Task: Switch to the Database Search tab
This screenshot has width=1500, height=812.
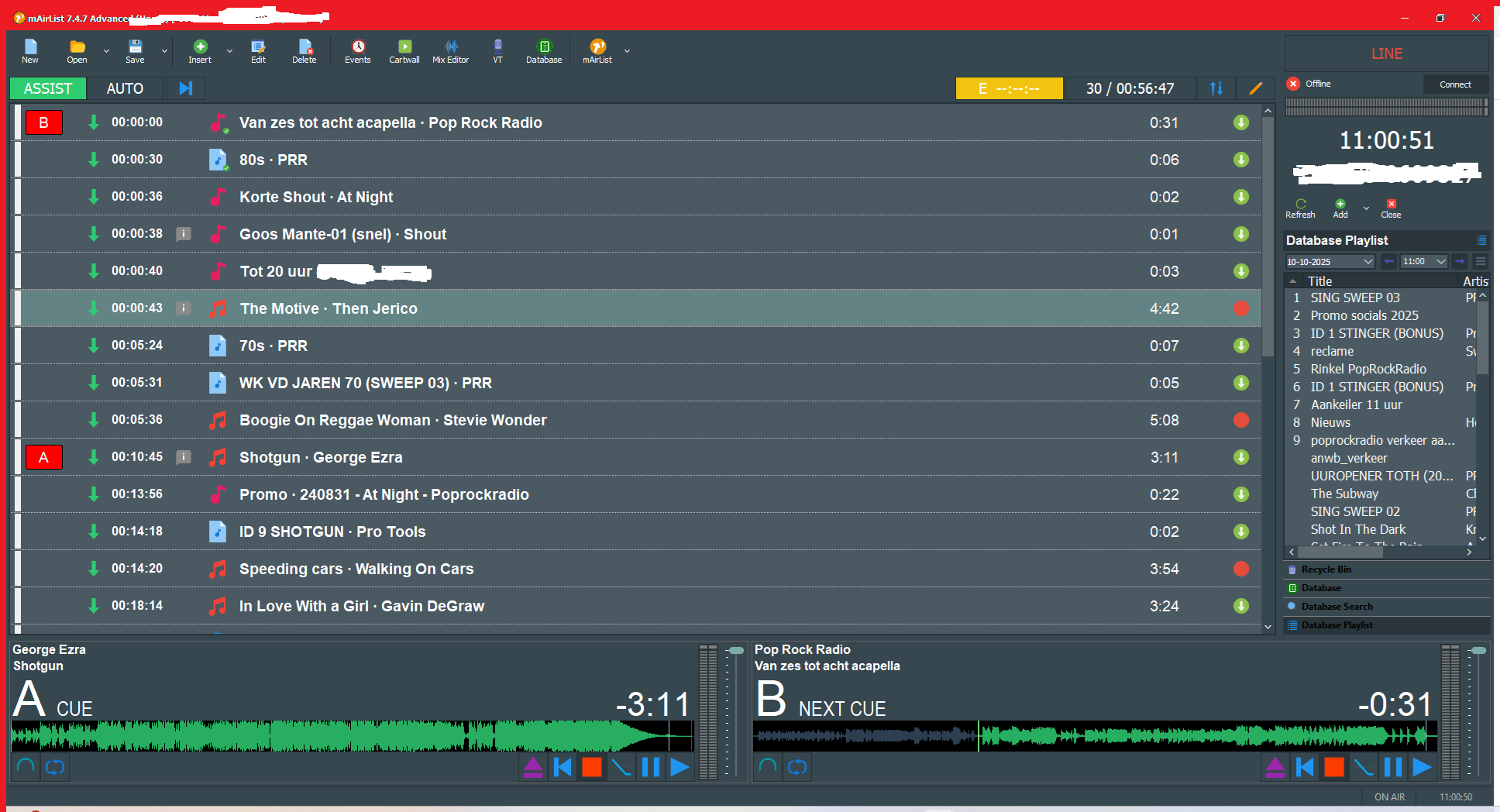Action: [x=1337, y=607]
